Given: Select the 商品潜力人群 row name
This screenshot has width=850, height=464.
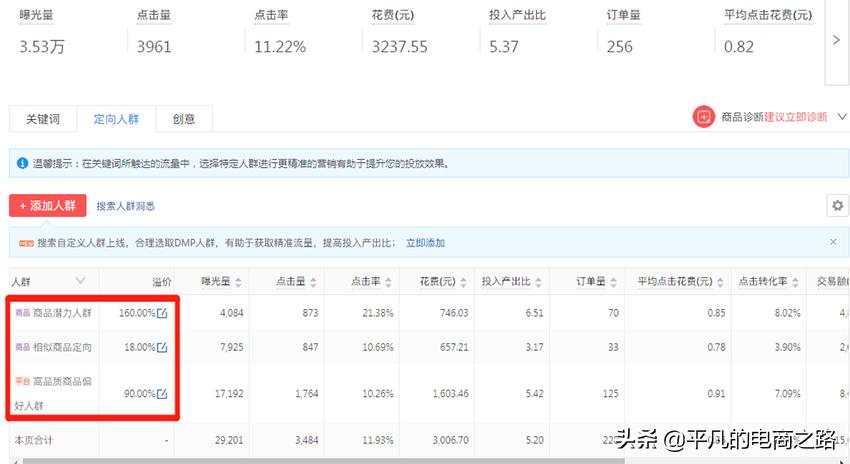Looking at the screenshot, I should (62, 313).
